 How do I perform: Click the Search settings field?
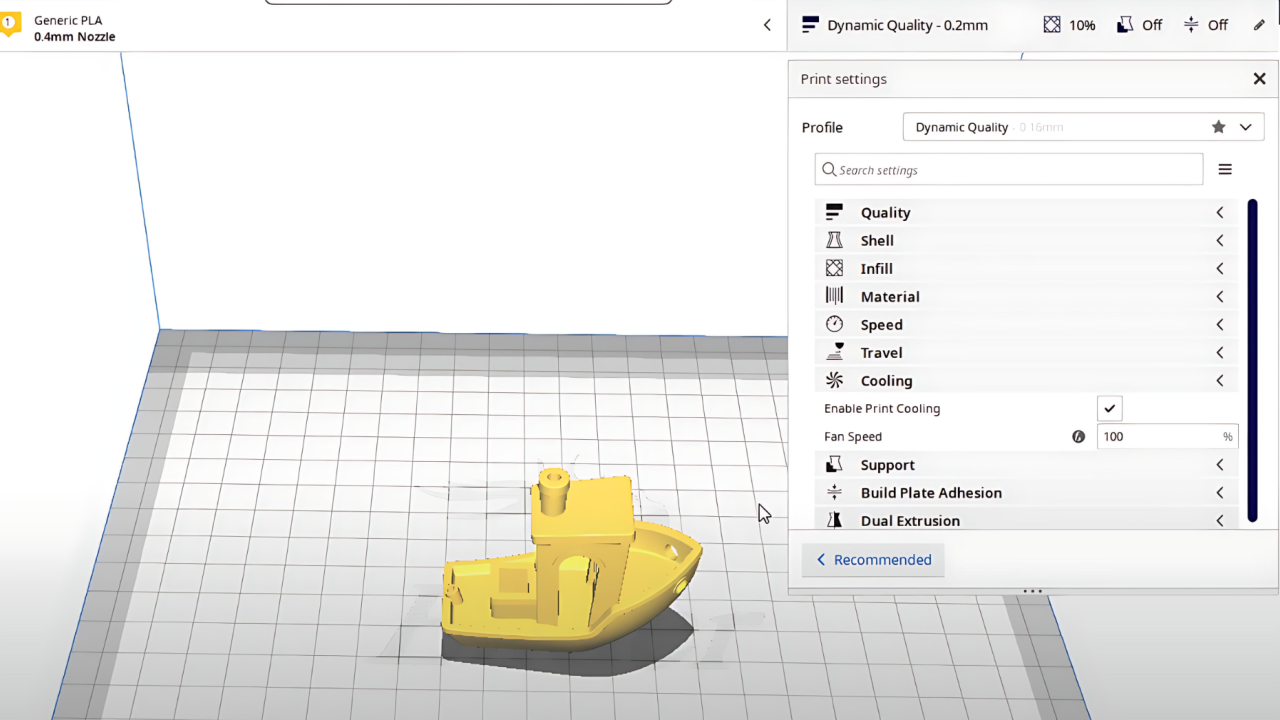[1010, 170]
